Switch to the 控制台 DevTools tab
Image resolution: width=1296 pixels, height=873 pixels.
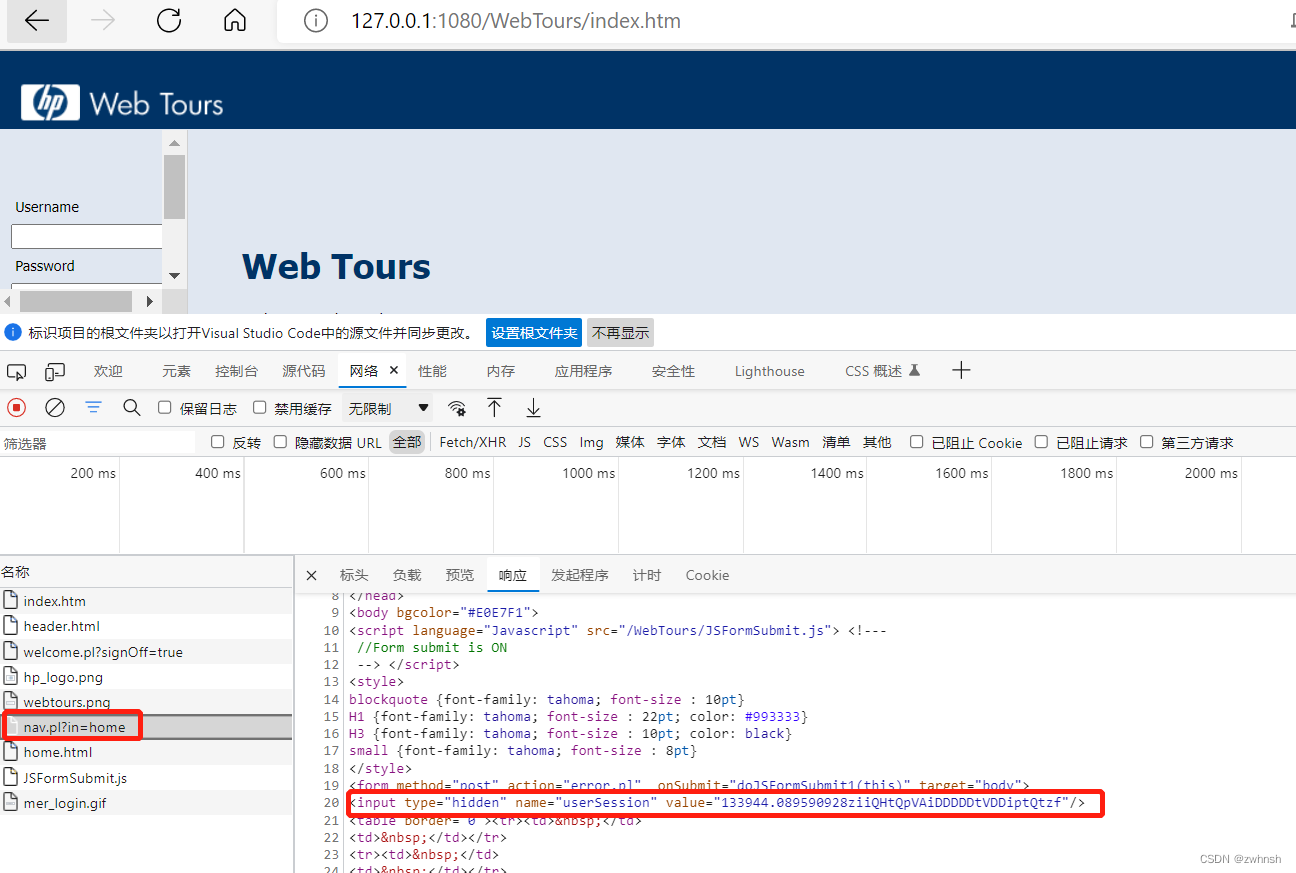click(236, 371)
